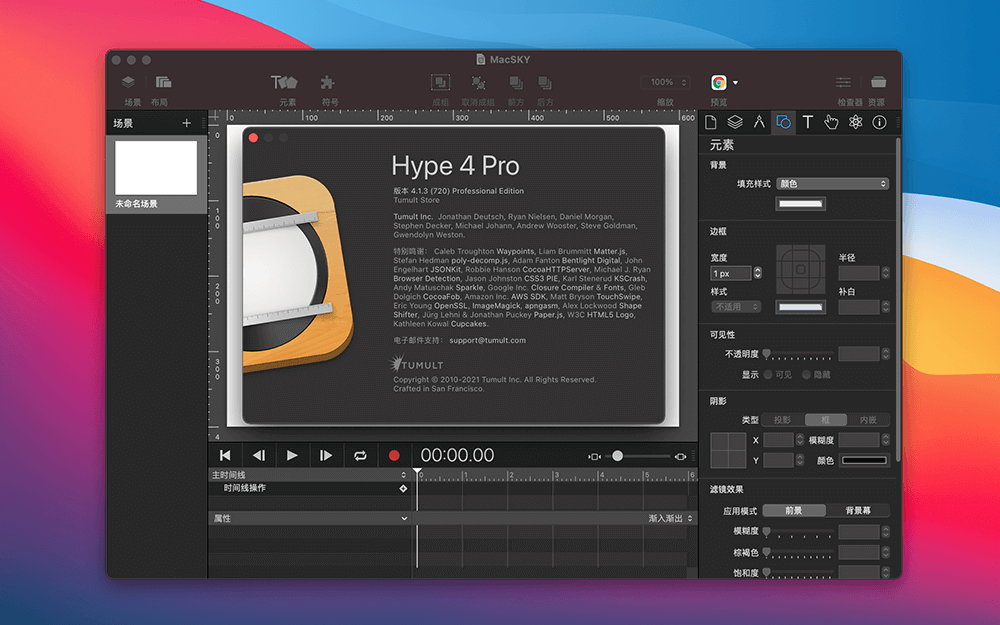Click the Ungroup (取消成组) toolbar icon
Image resolution: width=1000 pixels, height=625 pixels.
click(478, 82)
